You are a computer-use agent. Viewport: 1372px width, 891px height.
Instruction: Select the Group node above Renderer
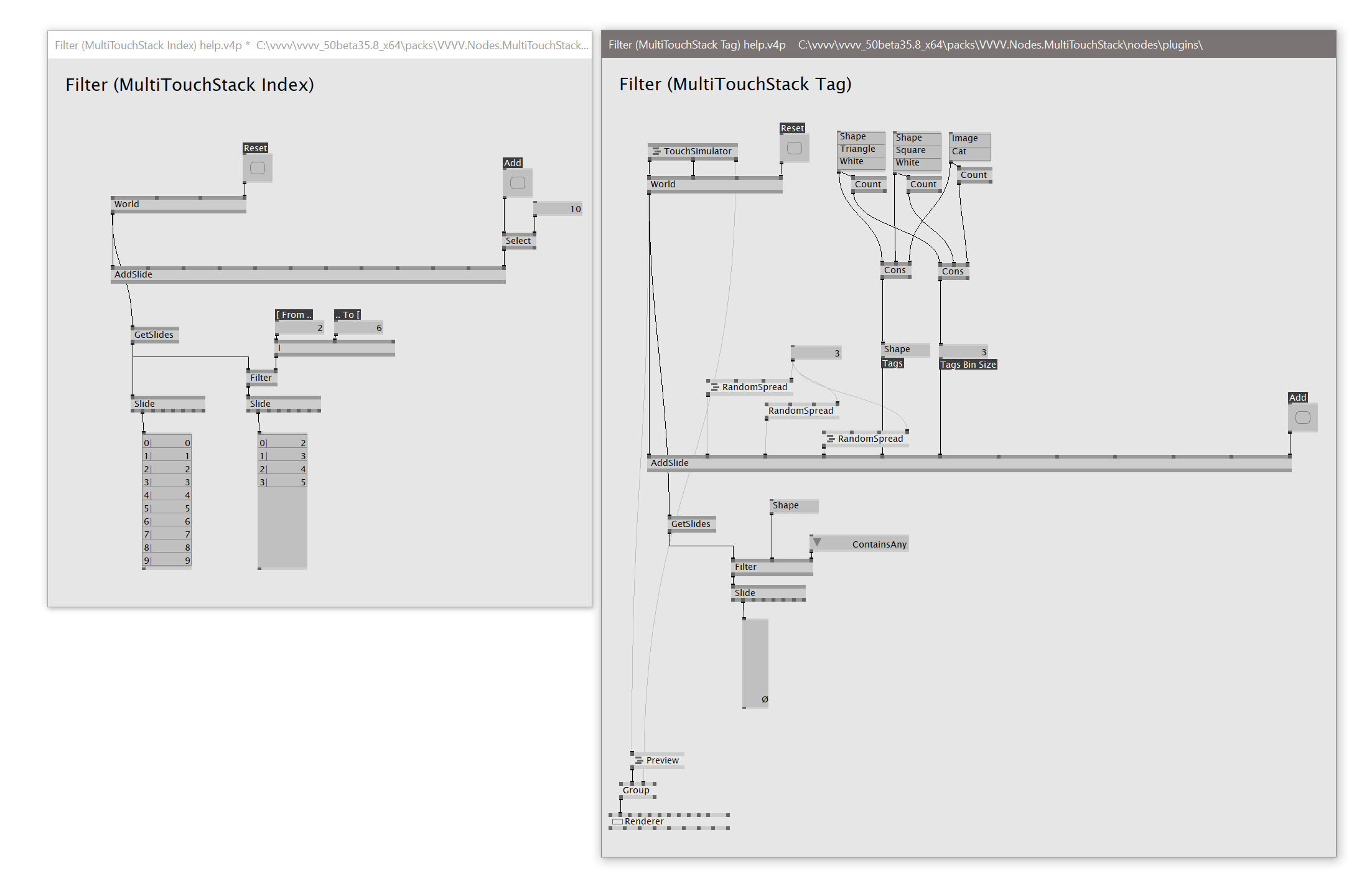(637, 790)
